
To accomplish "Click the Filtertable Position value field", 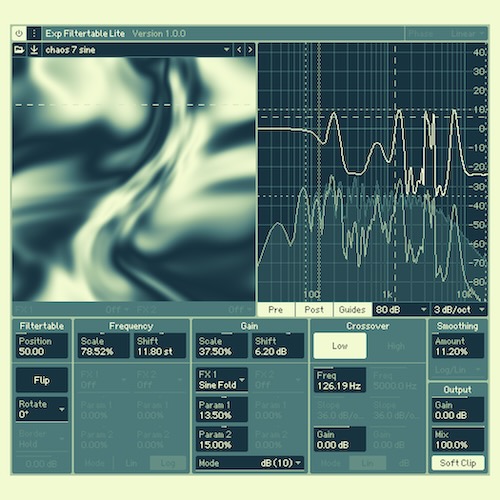I will click(x=42, y=346).
